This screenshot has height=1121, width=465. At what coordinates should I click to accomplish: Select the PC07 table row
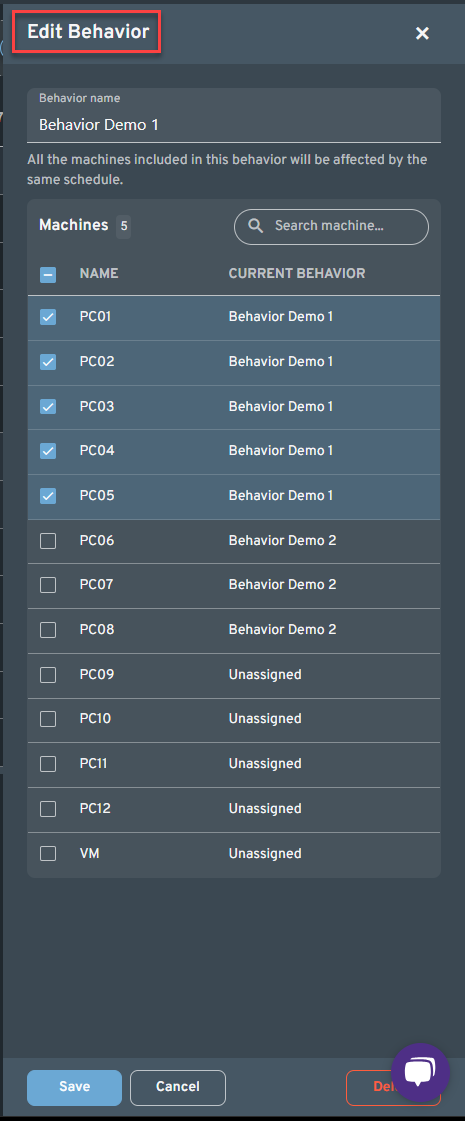pos(234,586)
